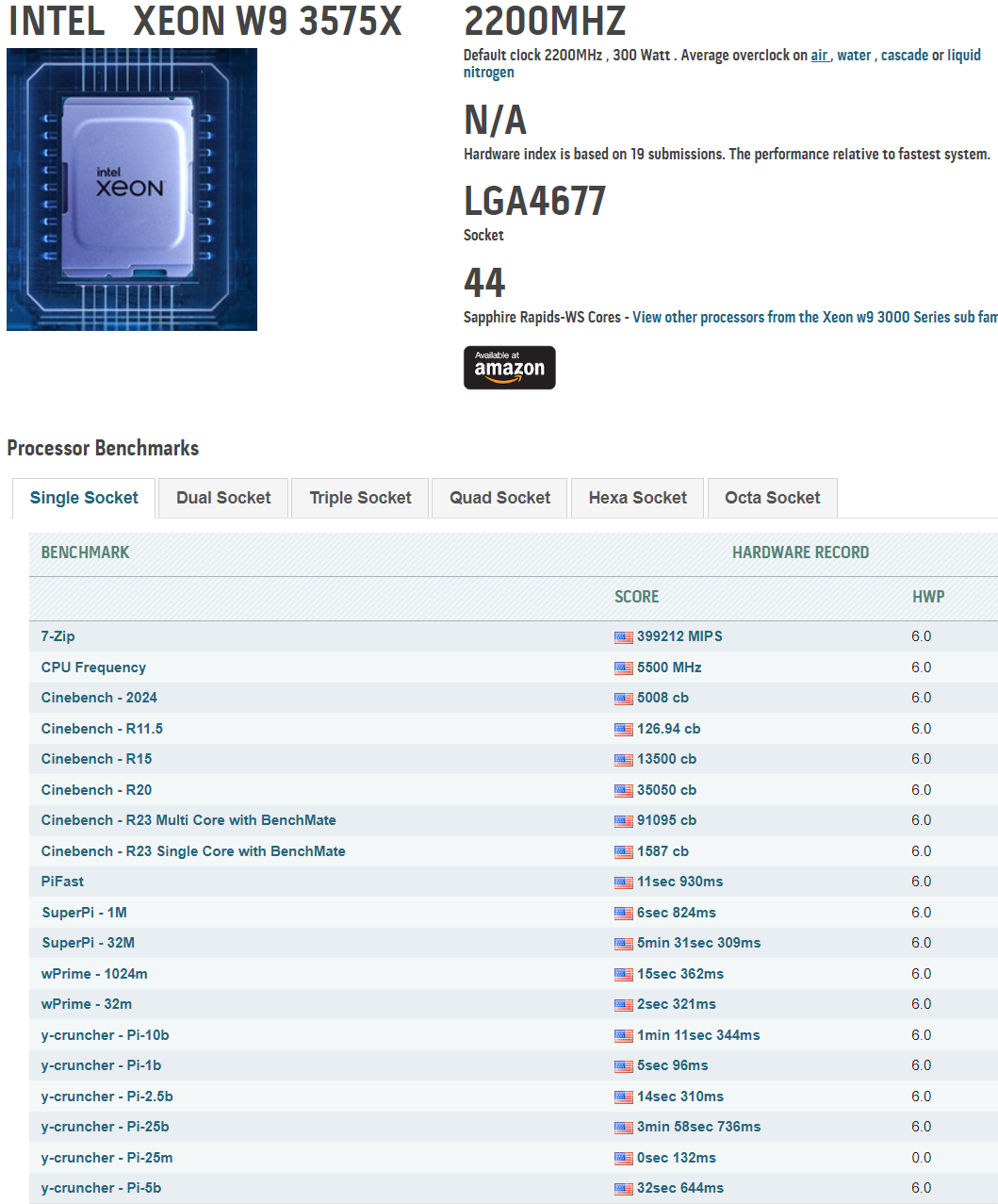Switch to the Dual Socket tab
Screen dimensions: 998x1204
[223, 498]
